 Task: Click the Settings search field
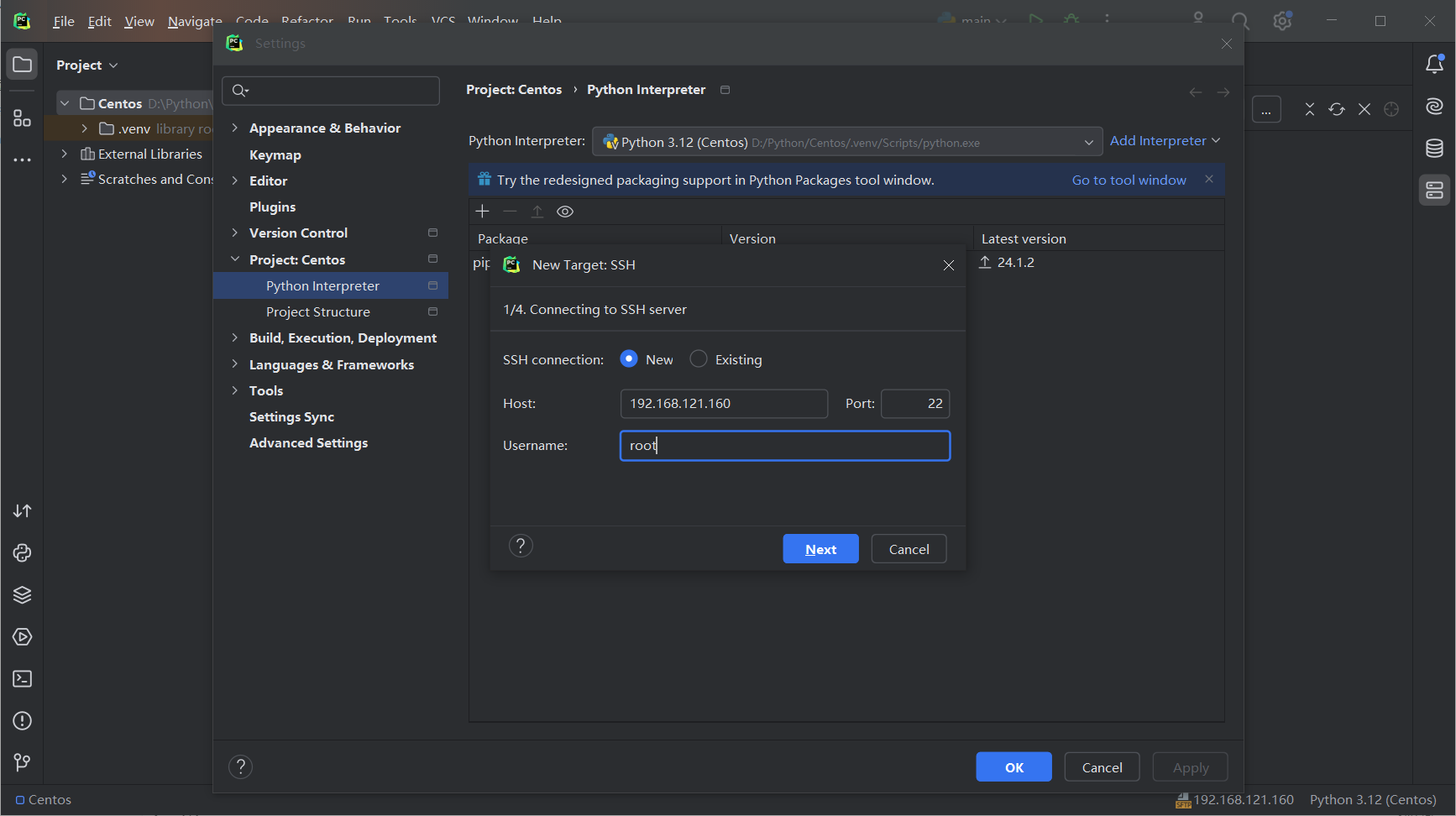[331, 91]
